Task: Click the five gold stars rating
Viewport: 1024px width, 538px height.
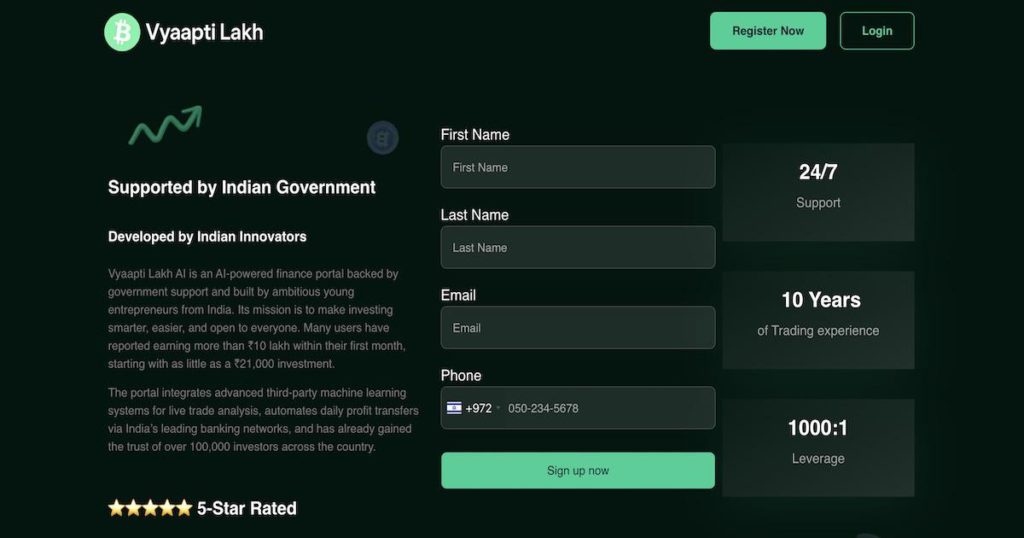Action: click(x=149, y=508)
